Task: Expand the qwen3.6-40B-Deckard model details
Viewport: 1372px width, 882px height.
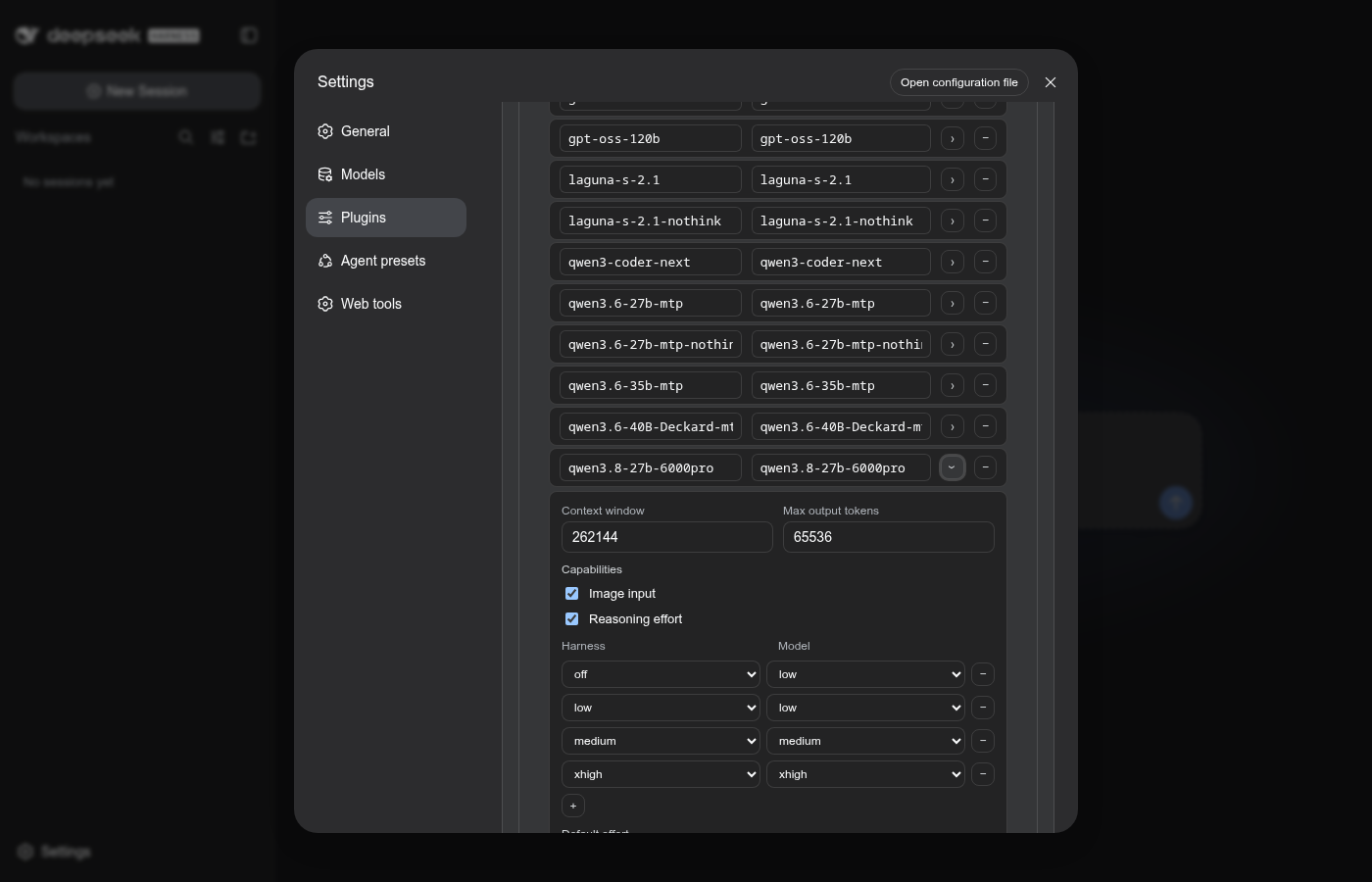Action: 952,427
